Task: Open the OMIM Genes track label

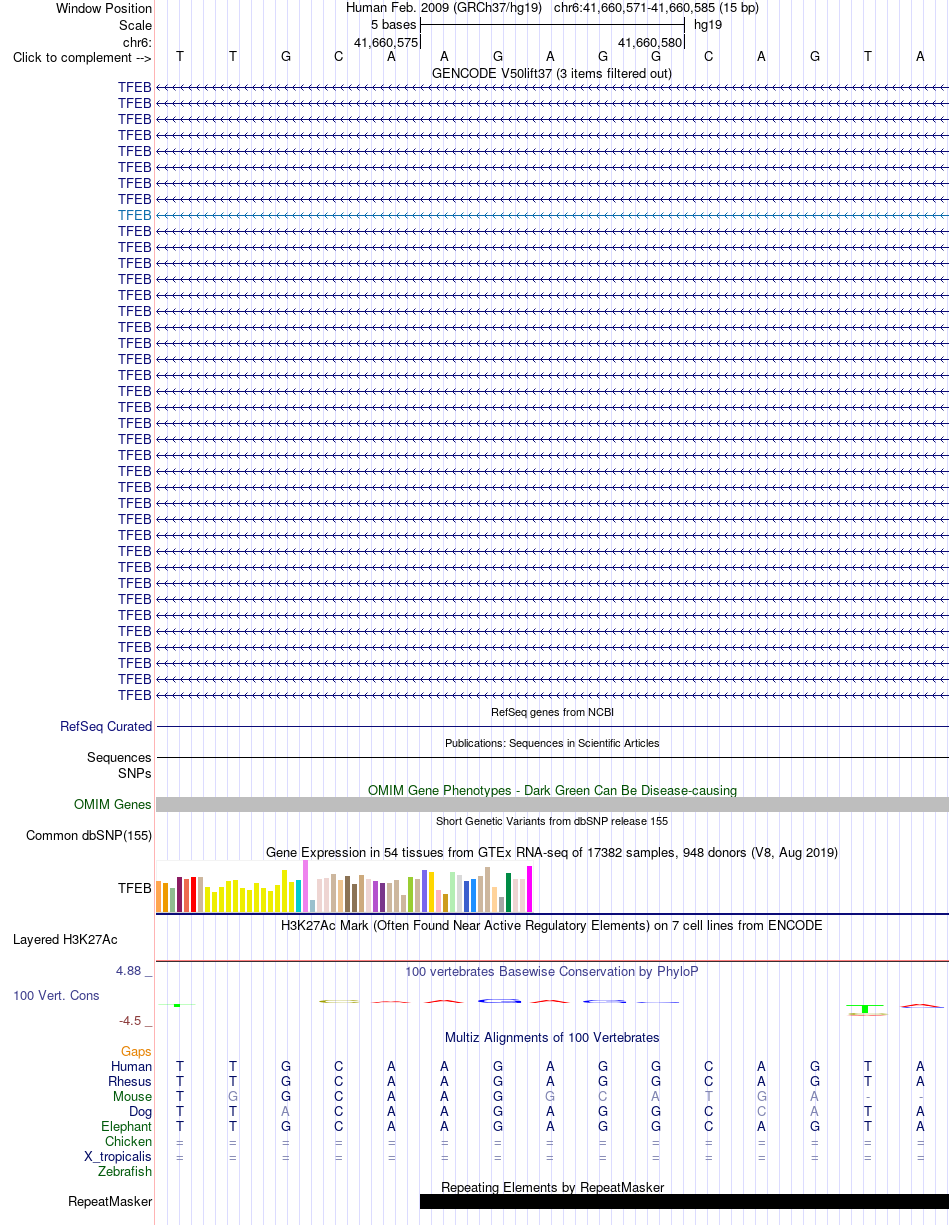Action: tap(113, 804)
